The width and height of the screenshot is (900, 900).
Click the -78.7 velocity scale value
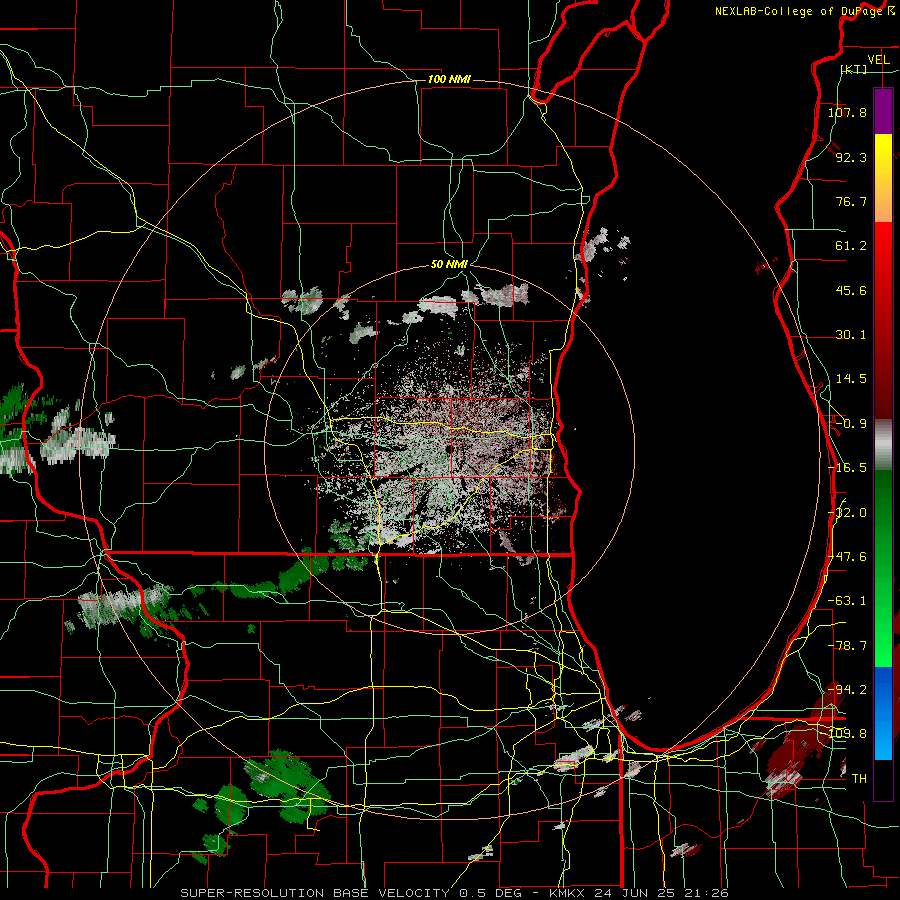click(847, 646)
